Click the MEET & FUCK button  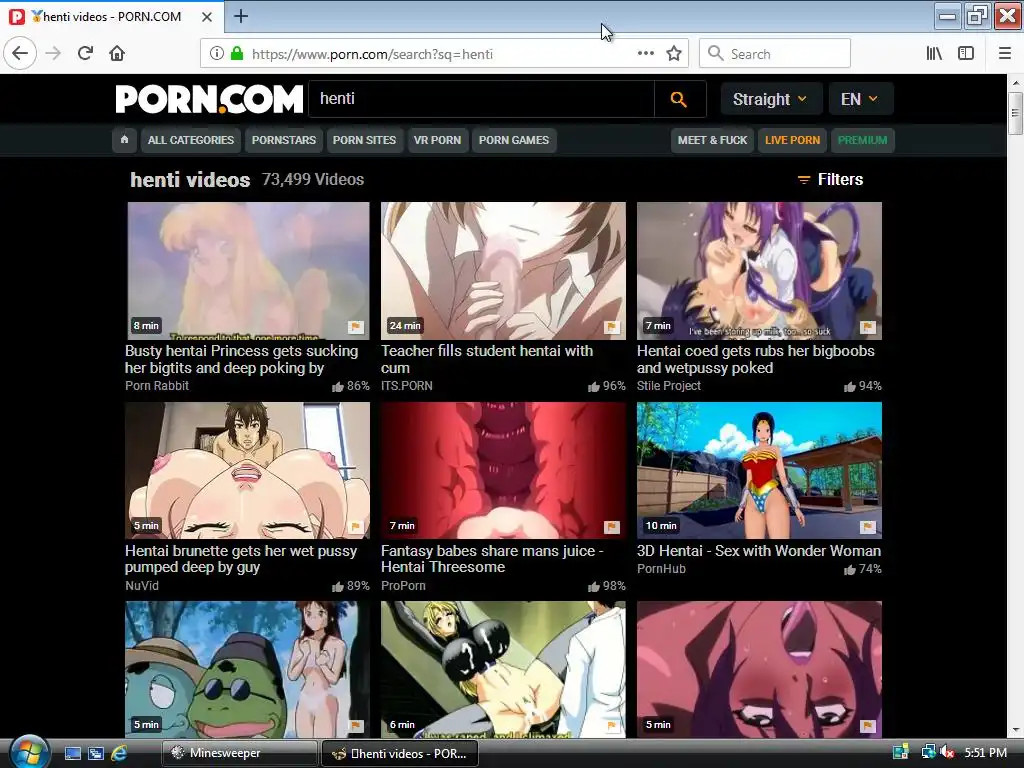click(712, 140)
